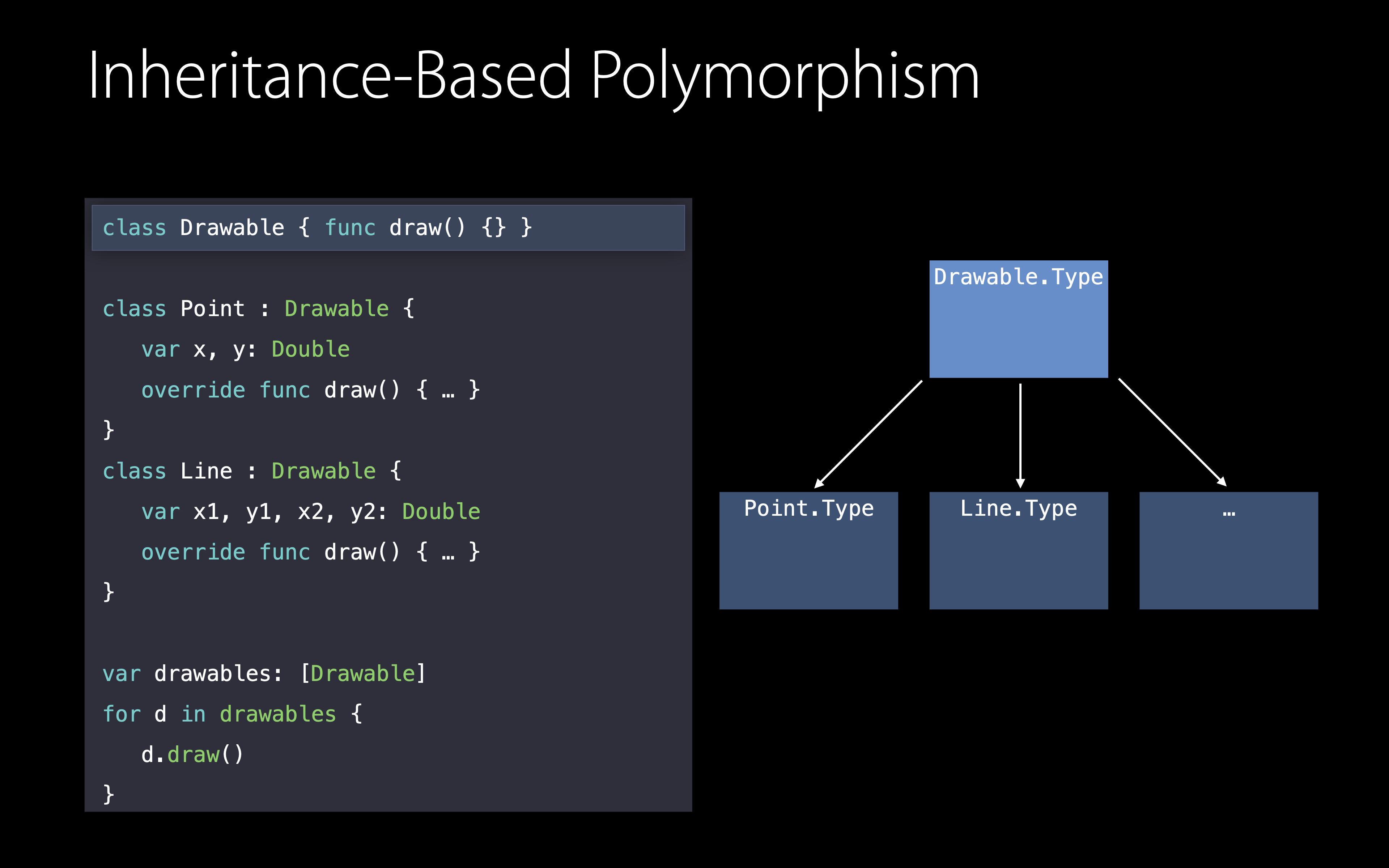The width and height of the screenshot is (1389, 868).
Task: Click the final closing brace of loop
Action: tap(109, 795)
